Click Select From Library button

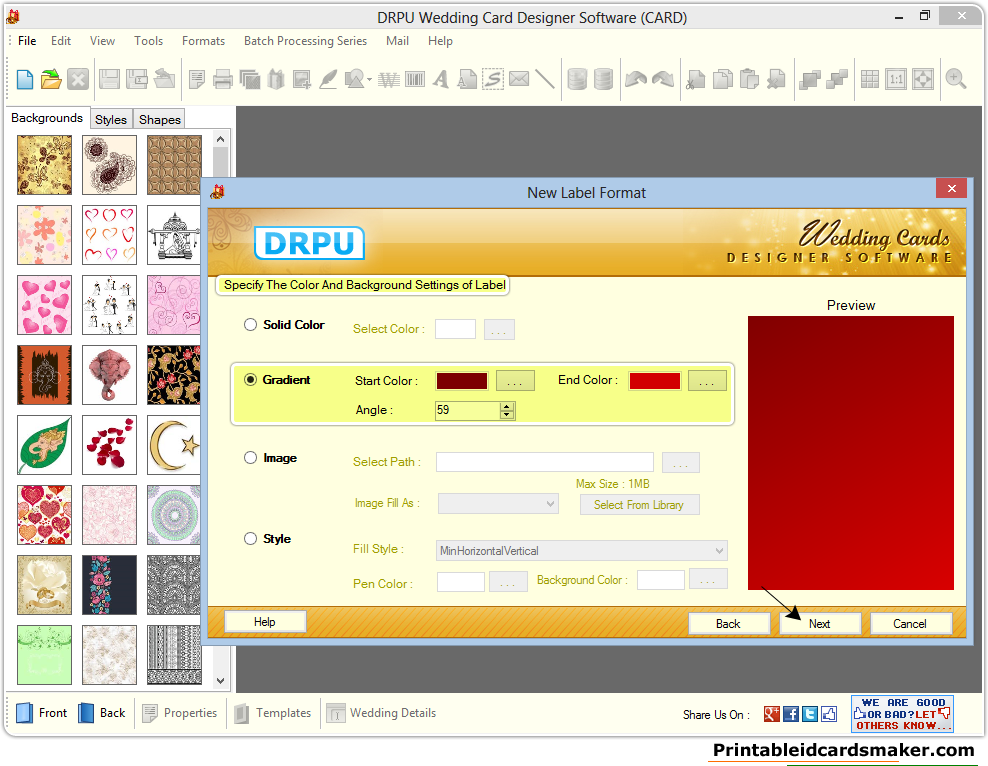pos(639,505)
